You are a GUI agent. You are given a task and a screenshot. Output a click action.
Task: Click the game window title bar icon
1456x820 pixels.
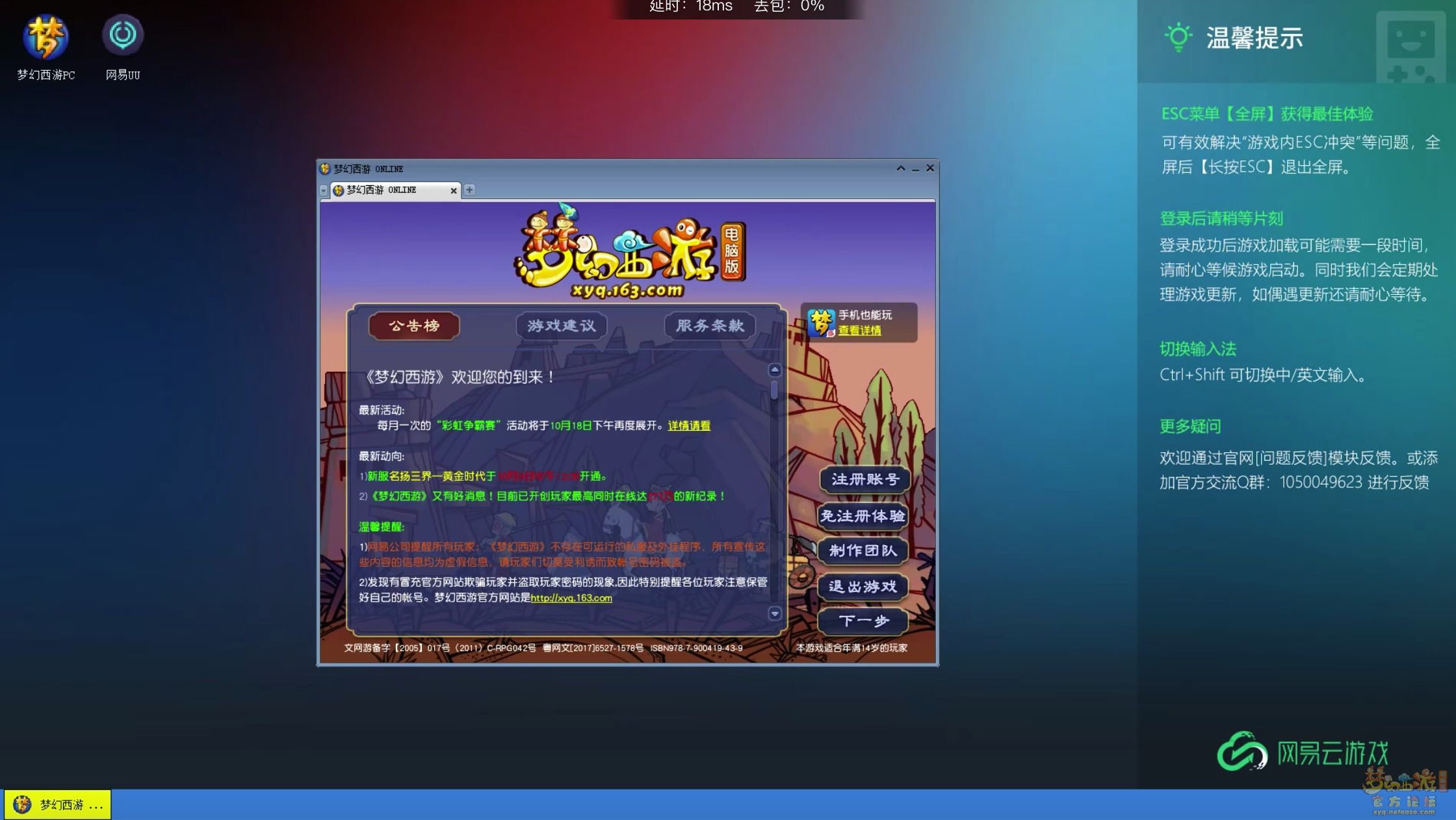coord(325,169)
